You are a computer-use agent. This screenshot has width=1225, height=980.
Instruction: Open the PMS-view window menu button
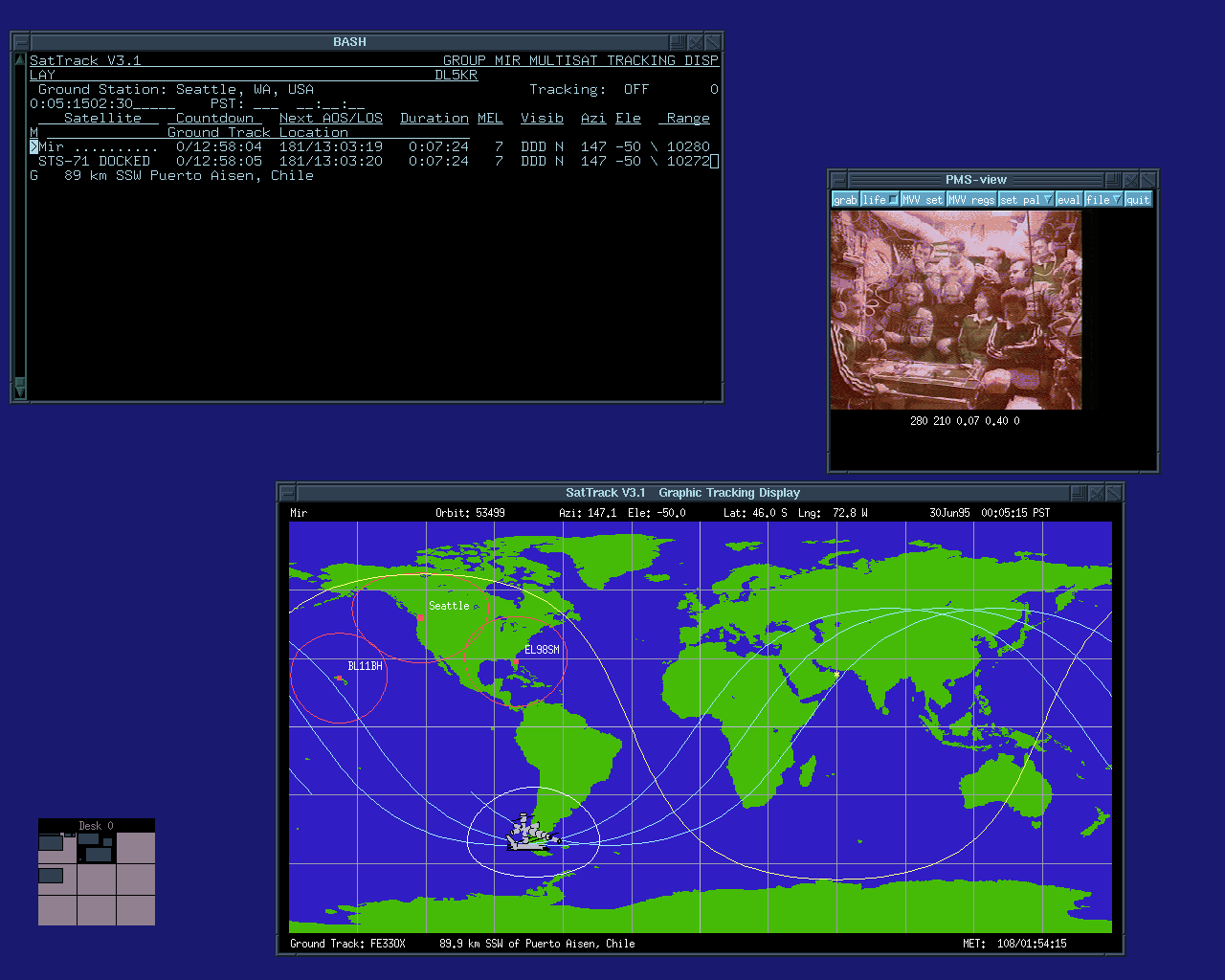pyautogui.click(x=838, y=180)
